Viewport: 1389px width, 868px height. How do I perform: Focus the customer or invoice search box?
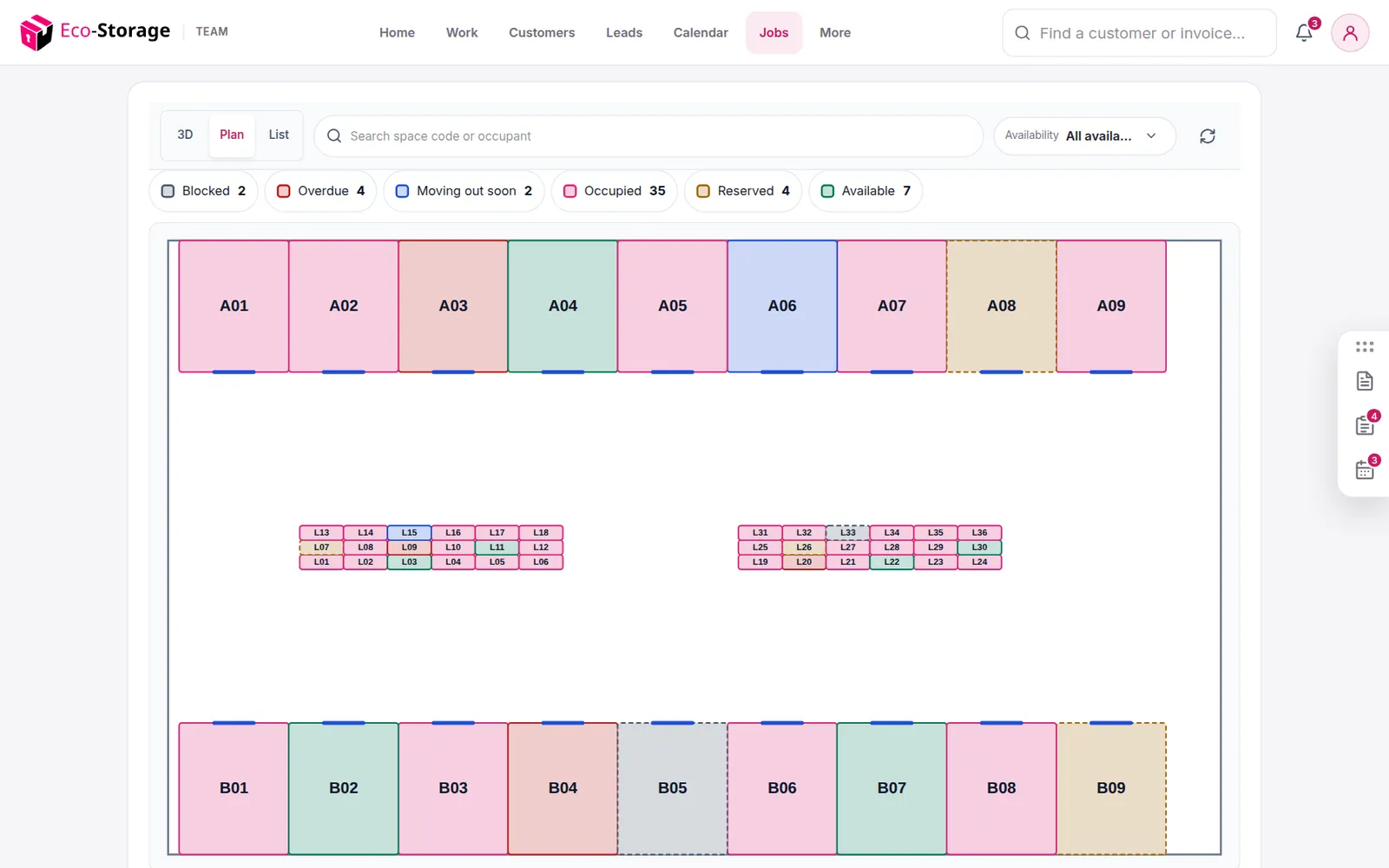(1139, 33)
